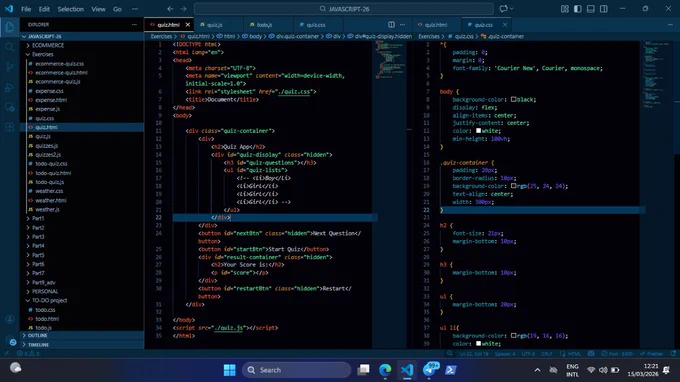The height and width of the screenshot is (382, 680).
Task: Click the black color swatch in body rule
Action: (513, 99)
